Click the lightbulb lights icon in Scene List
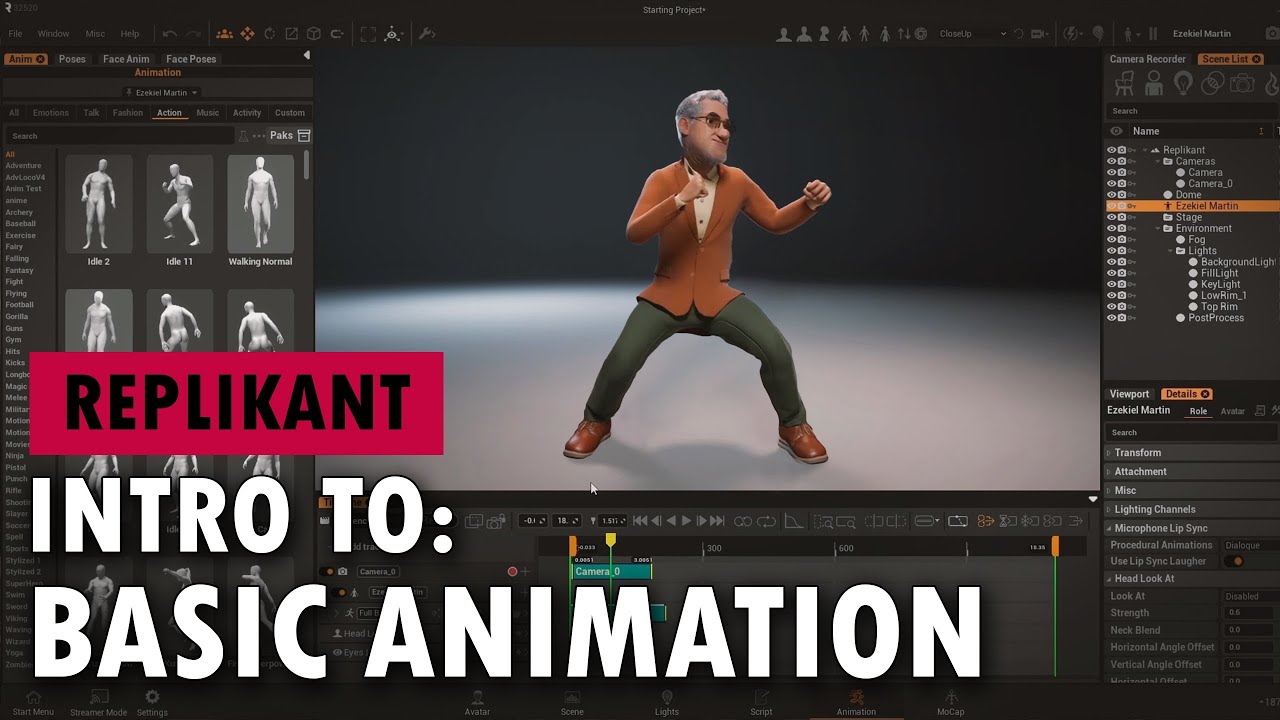Image resolution: width=1280 pixels, height=720 pixels. tap(1183, 84)
